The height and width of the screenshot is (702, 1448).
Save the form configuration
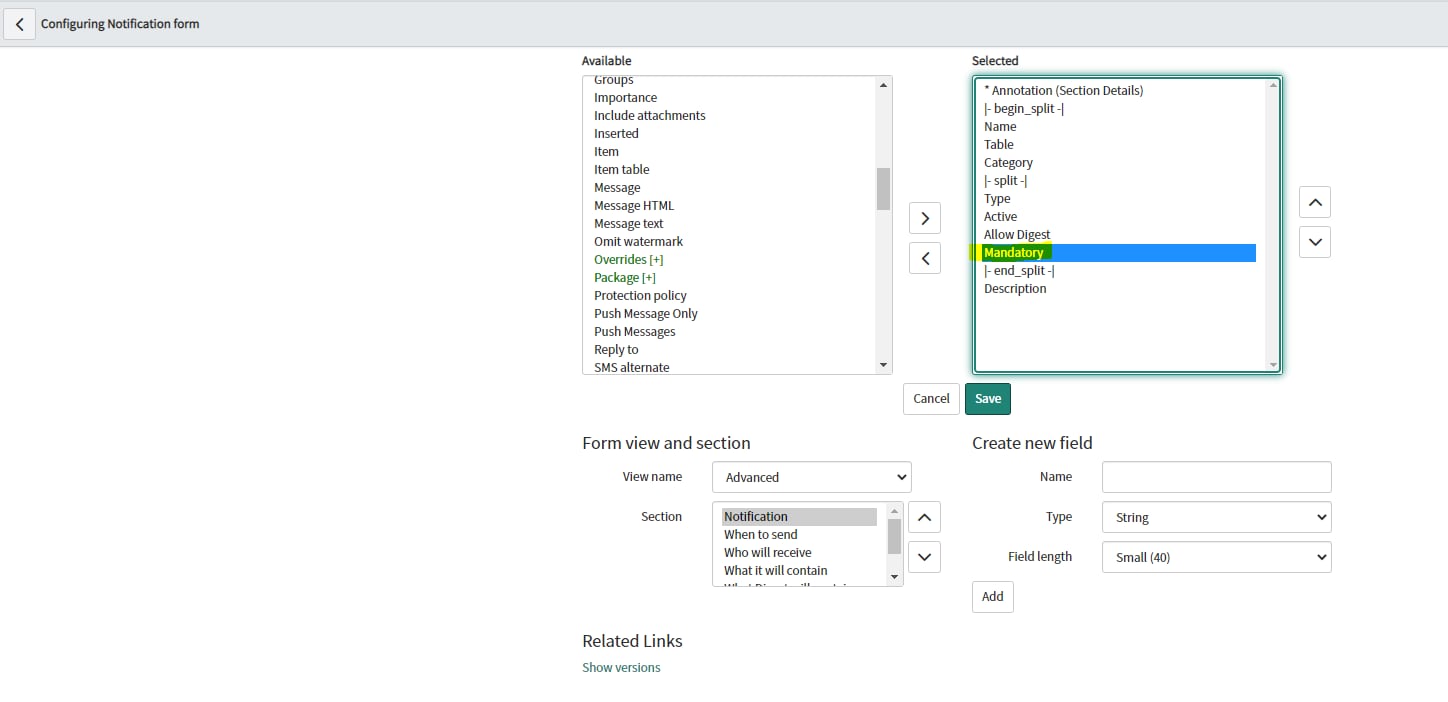987,398
